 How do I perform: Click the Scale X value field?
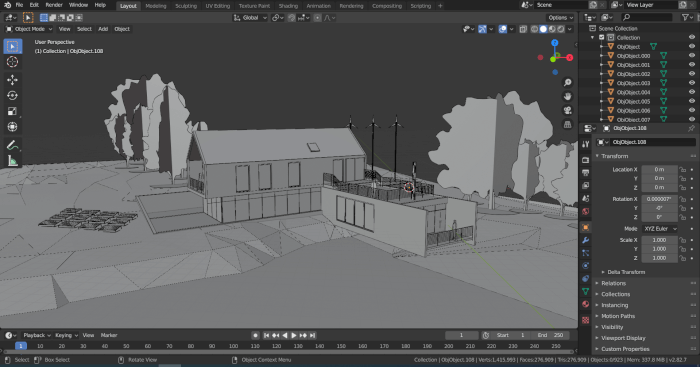(659, 240)
